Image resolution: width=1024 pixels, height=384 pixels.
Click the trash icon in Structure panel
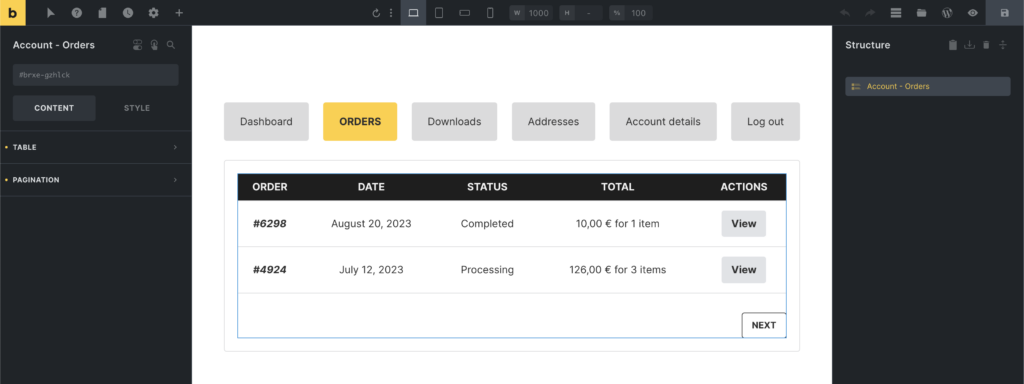(x=986, y=45)
